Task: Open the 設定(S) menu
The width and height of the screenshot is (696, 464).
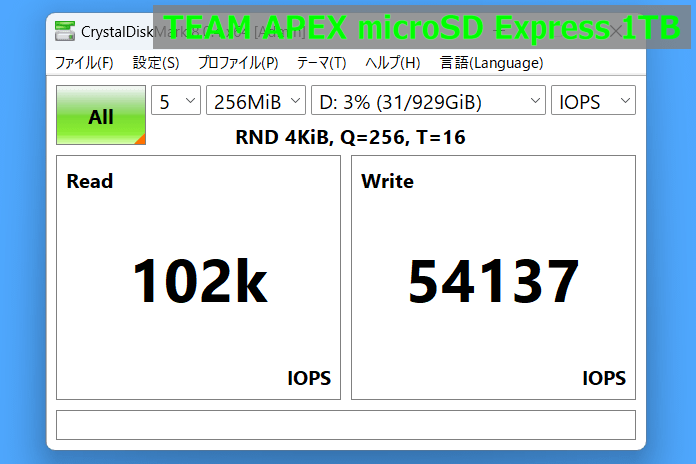Action: point(156,62)
